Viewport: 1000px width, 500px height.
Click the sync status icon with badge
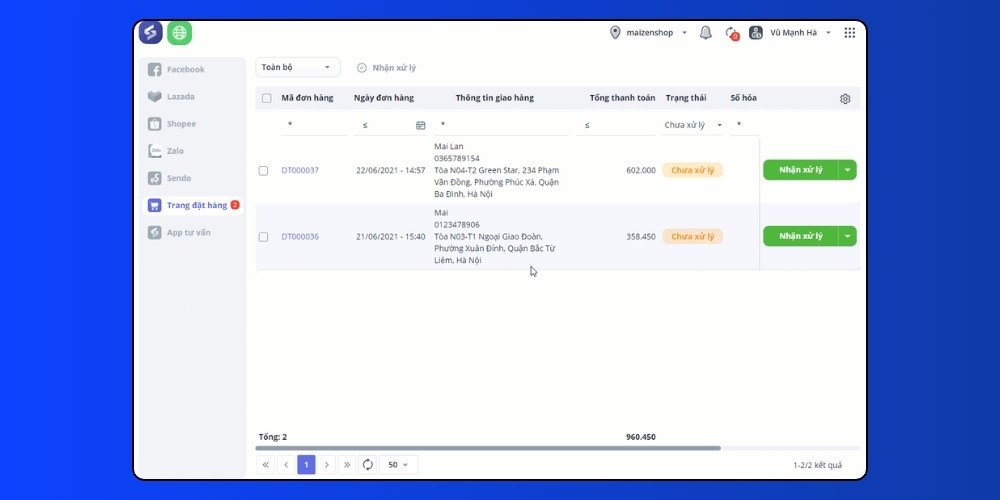tap(731, 33)
